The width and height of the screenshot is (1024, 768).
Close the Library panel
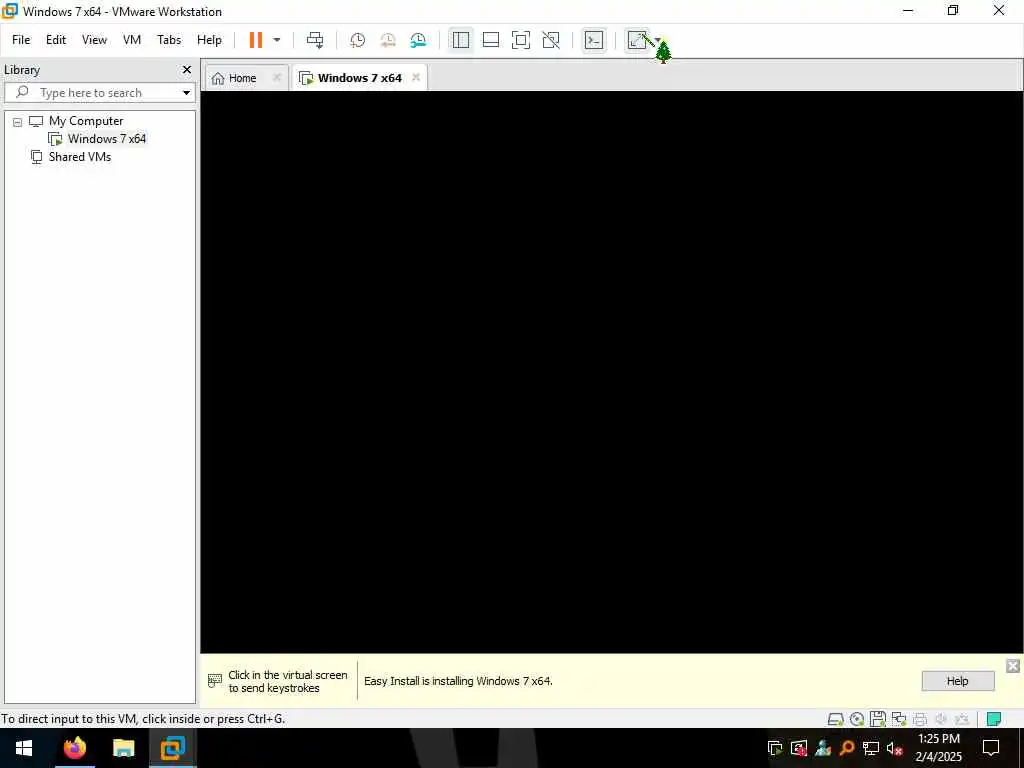click(x=187, y=69)
